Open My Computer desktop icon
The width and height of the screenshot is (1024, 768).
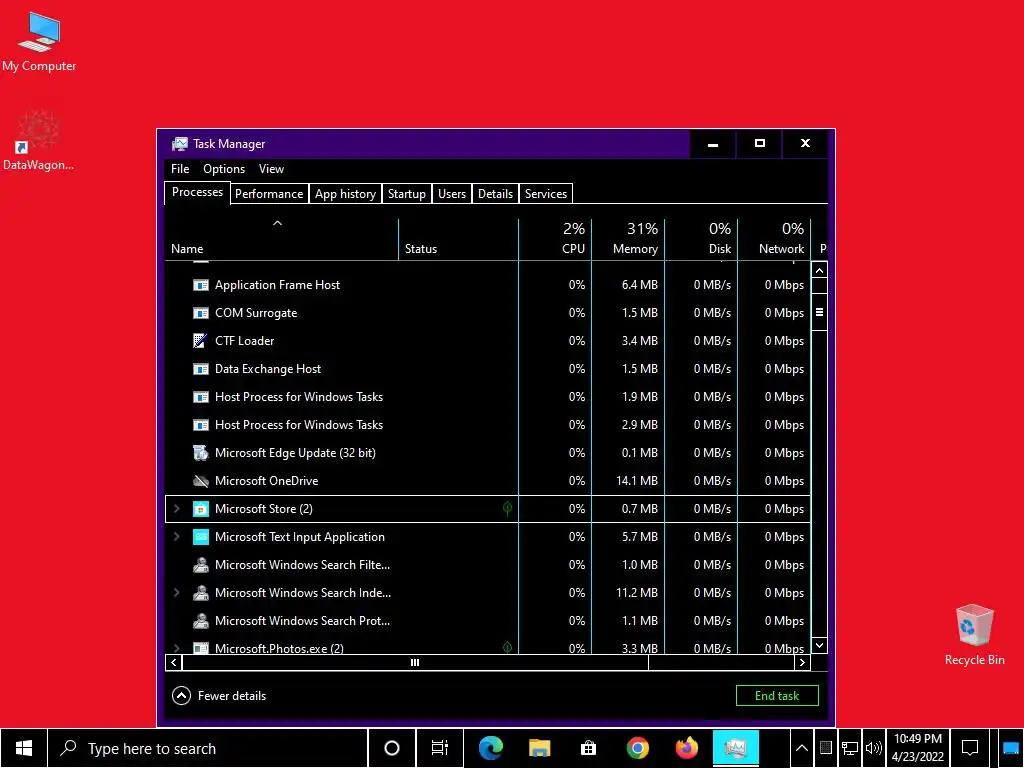pyautogui.click(x=39, y=41)
